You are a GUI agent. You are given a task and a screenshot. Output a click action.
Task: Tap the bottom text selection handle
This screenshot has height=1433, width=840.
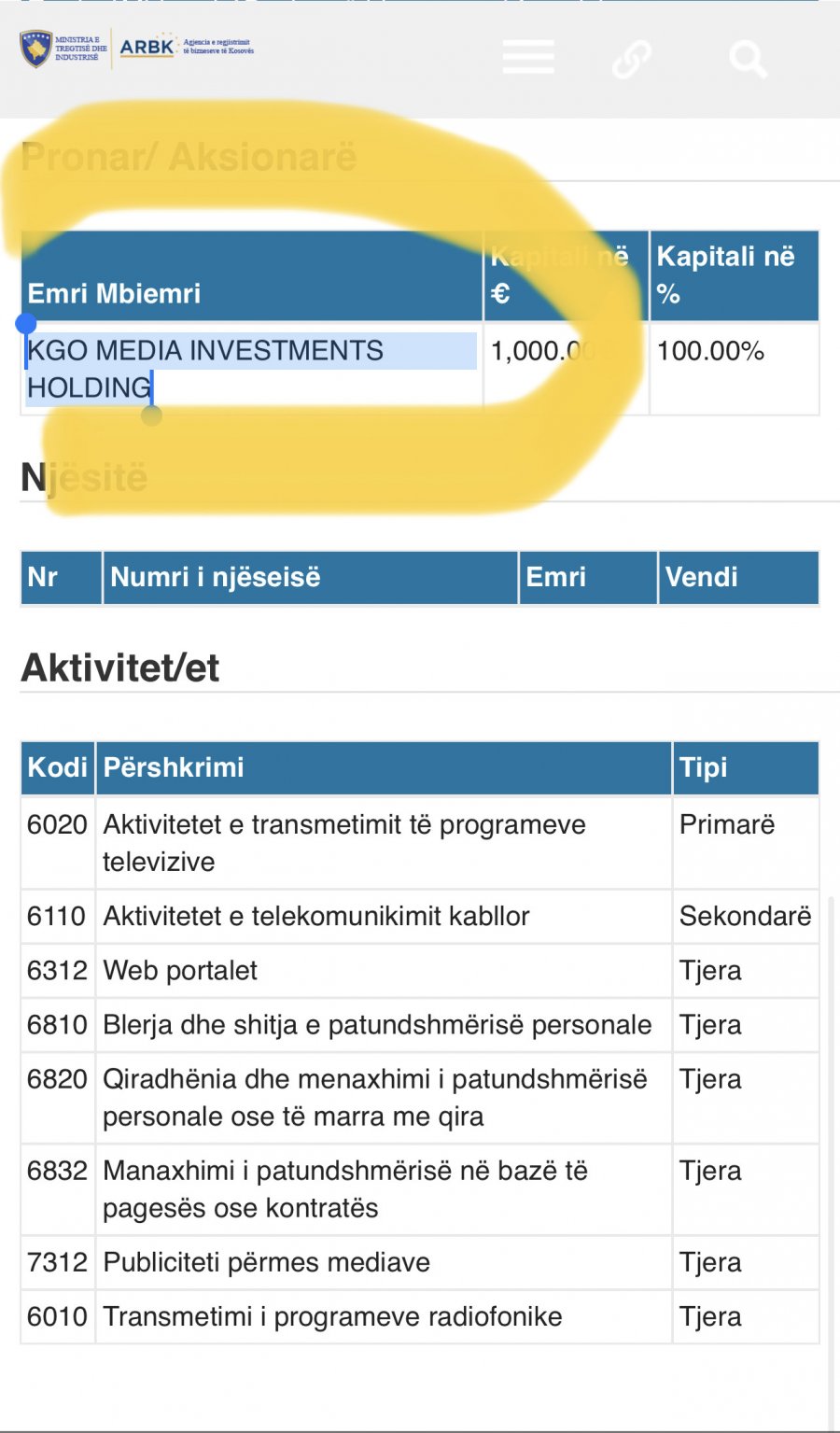[x=151, y=414]
